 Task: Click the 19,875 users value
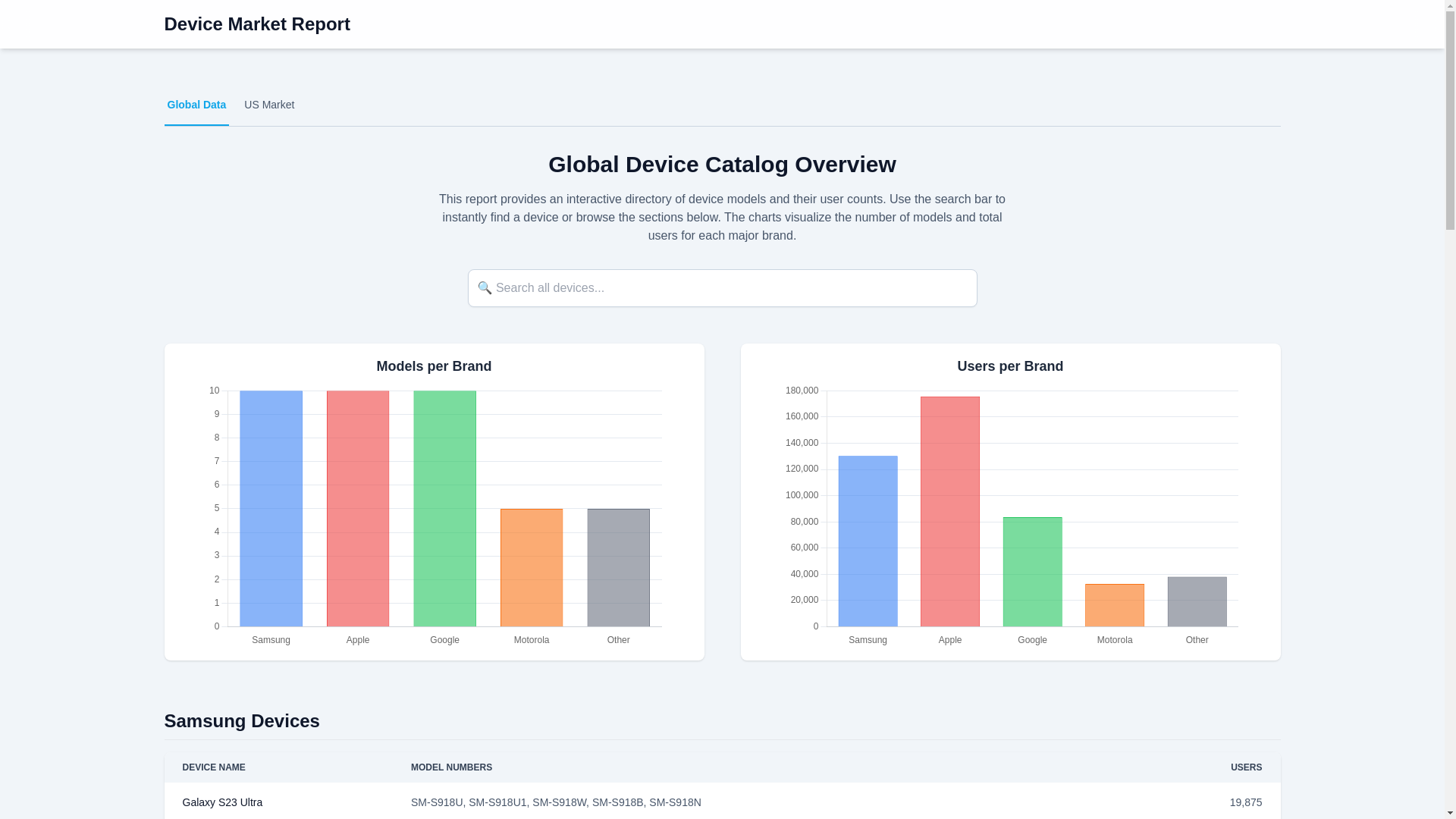[1246, 802]
